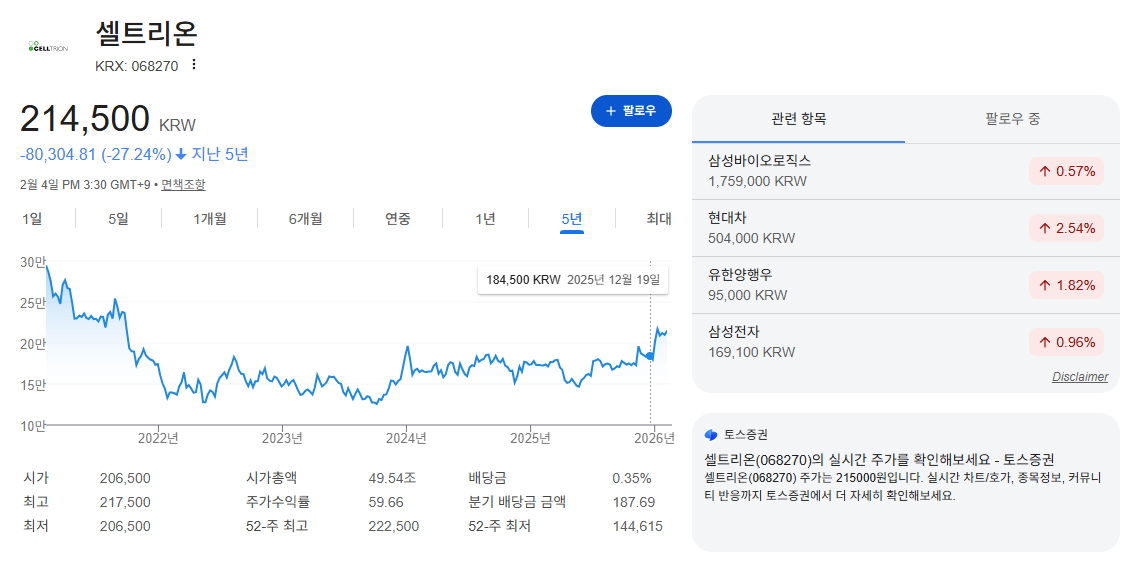Switch to the 팔로우 중 tab
This screenshot has width=1131, height=564.
(x=1013, y=119)
